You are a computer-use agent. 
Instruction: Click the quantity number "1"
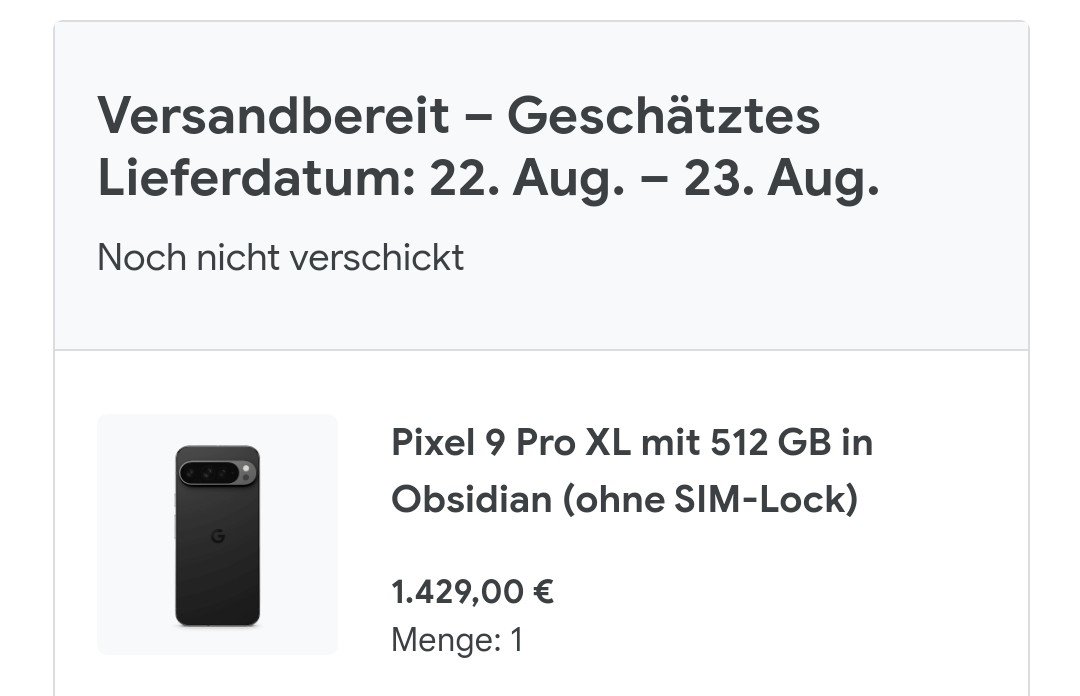pyautogui.click(x=516, y=639)
